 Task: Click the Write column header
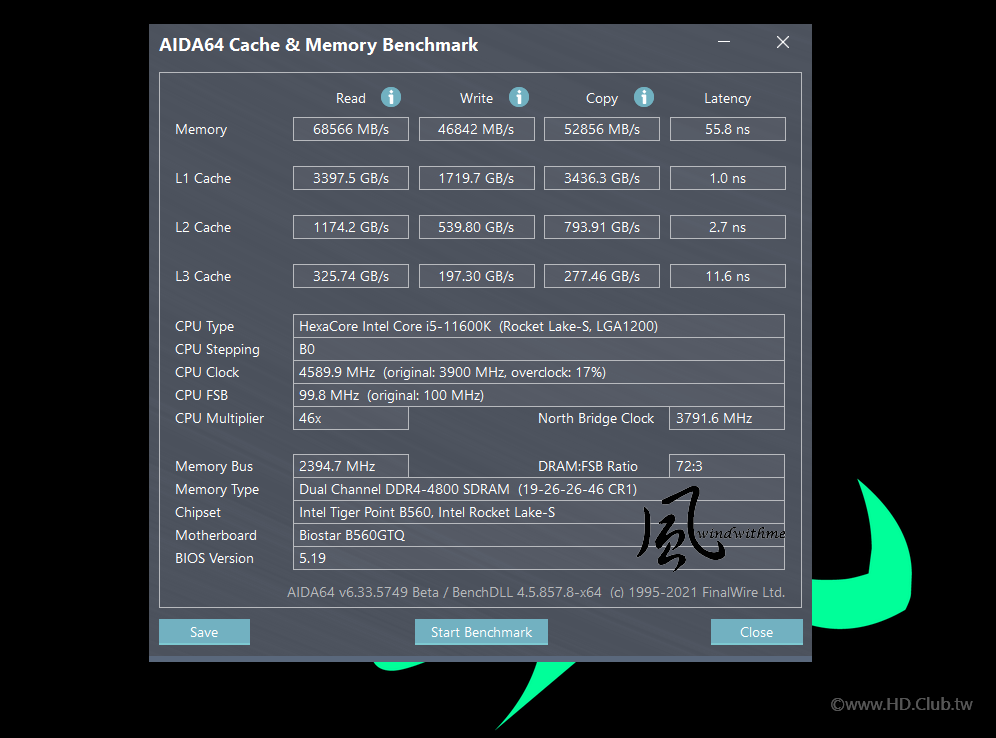point(476,98)
